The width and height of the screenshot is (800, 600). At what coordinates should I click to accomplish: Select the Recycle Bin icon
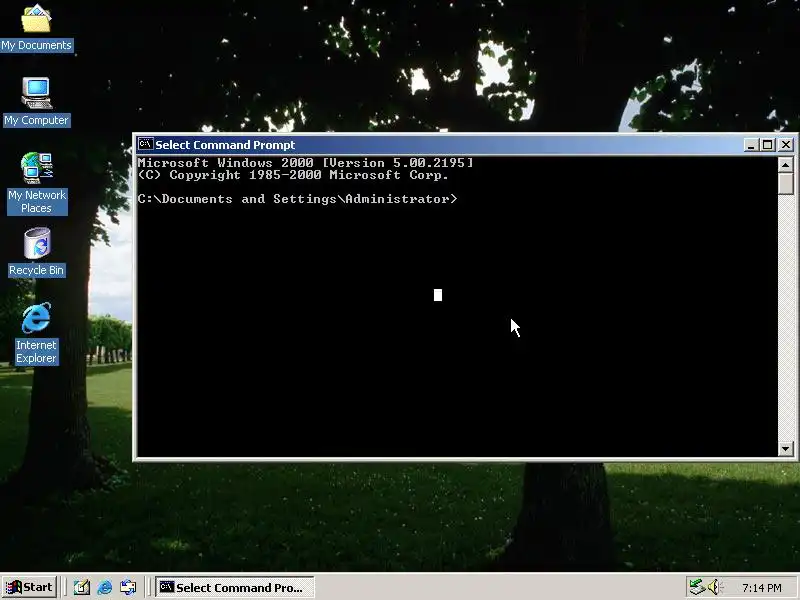(36, 252)
